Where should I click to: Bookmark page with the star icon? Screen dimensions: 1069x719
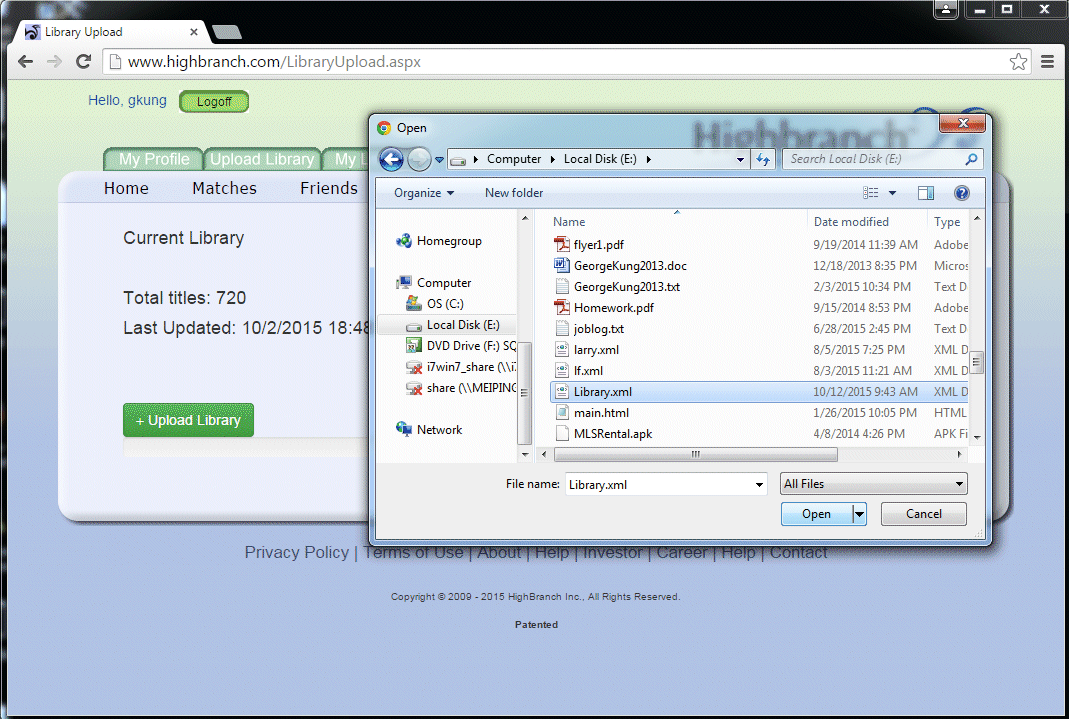click(x=1018, y=62)
